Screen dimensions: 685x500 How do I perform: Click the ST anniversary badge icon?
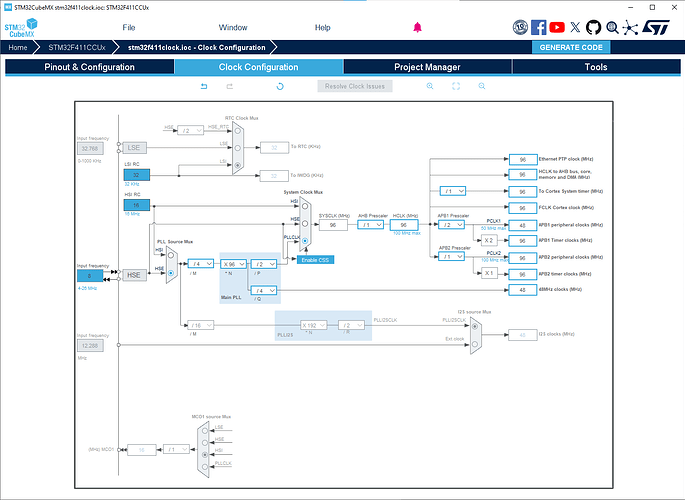coord(520,28)
